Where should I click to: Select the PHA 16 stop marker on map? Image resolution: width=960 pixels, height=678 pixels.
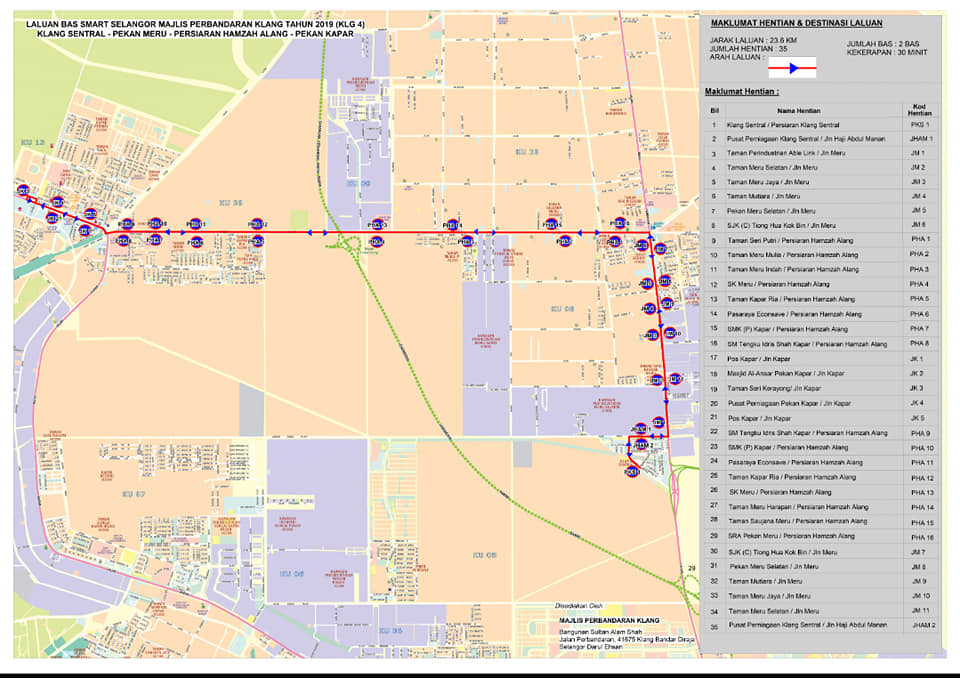coord(620,223)
